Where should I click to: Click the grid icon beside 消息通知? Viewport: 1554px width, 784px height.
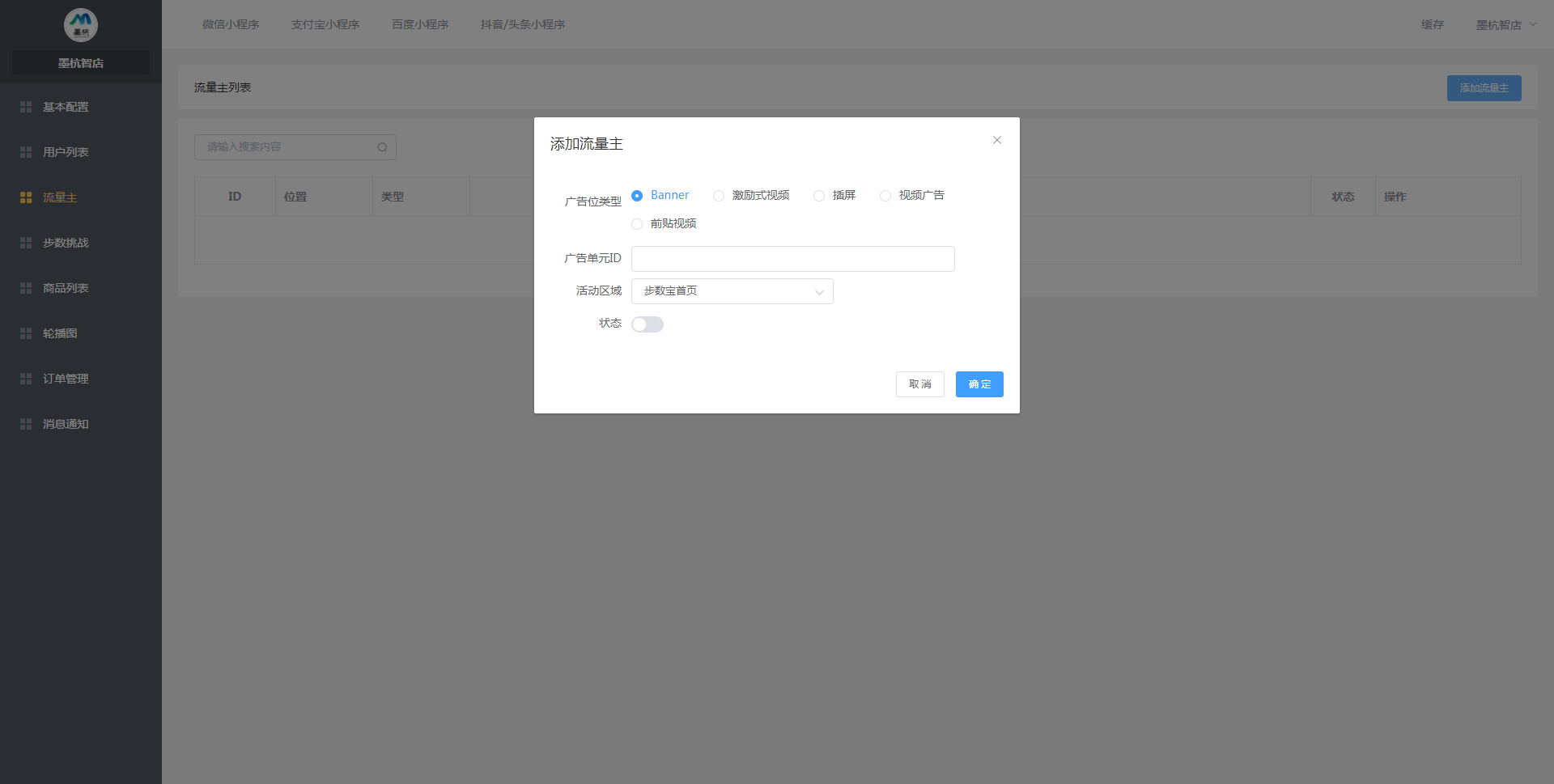coord(26,424)
